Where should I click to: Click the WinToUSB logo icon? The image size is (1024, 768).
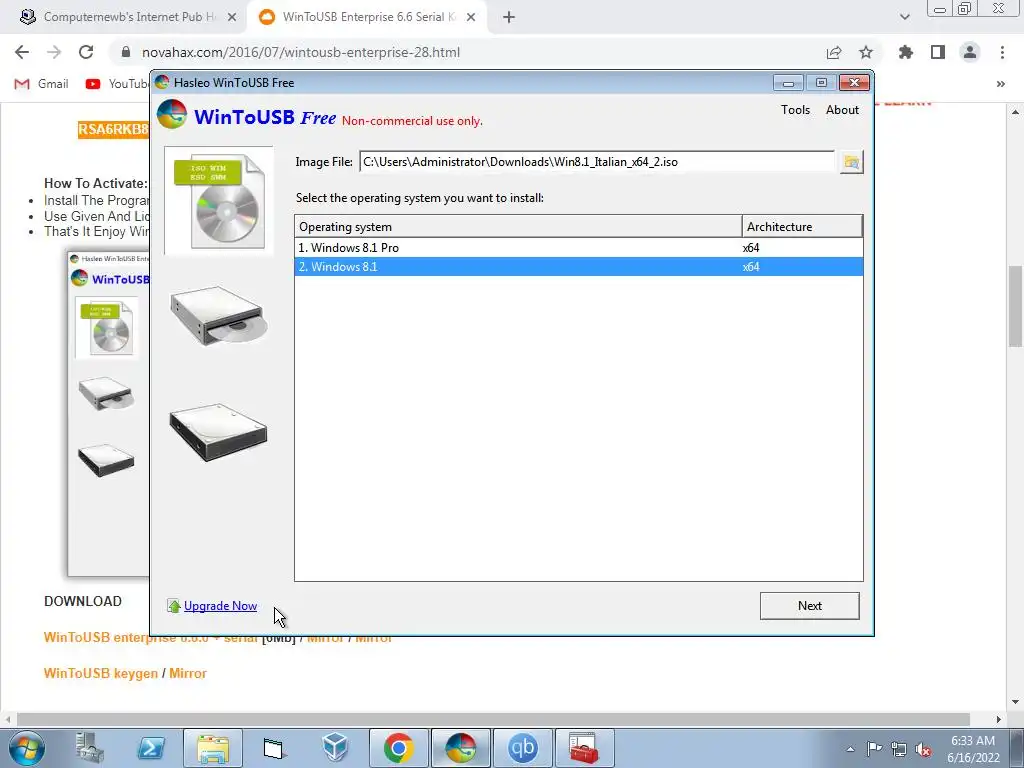[172, 114]
